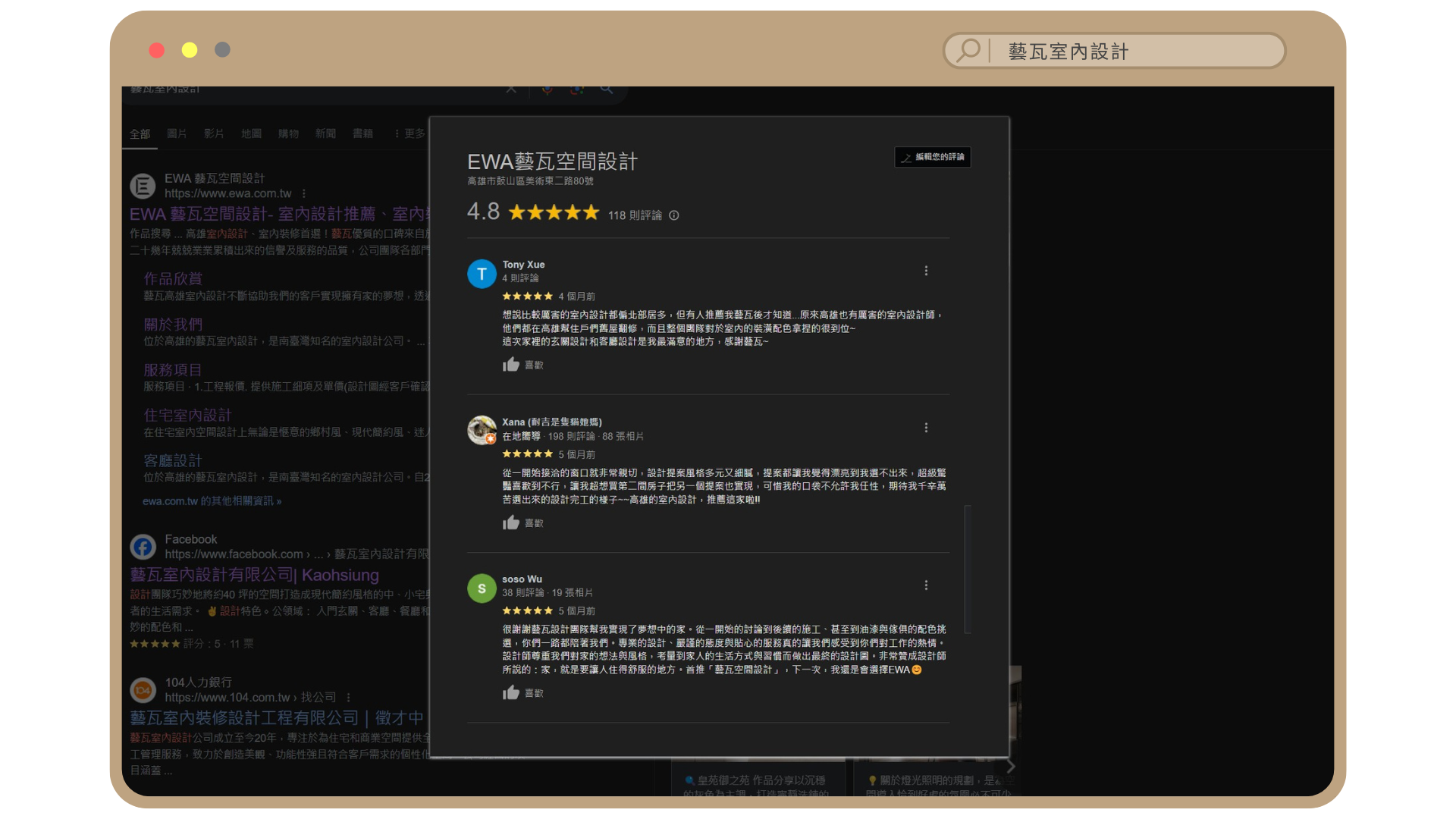Open the 藝瓦室內設計有限公司 Kaohsiung Facebook result
The height and width of the screenshot is (819, 1456).
tap(254, 575)
